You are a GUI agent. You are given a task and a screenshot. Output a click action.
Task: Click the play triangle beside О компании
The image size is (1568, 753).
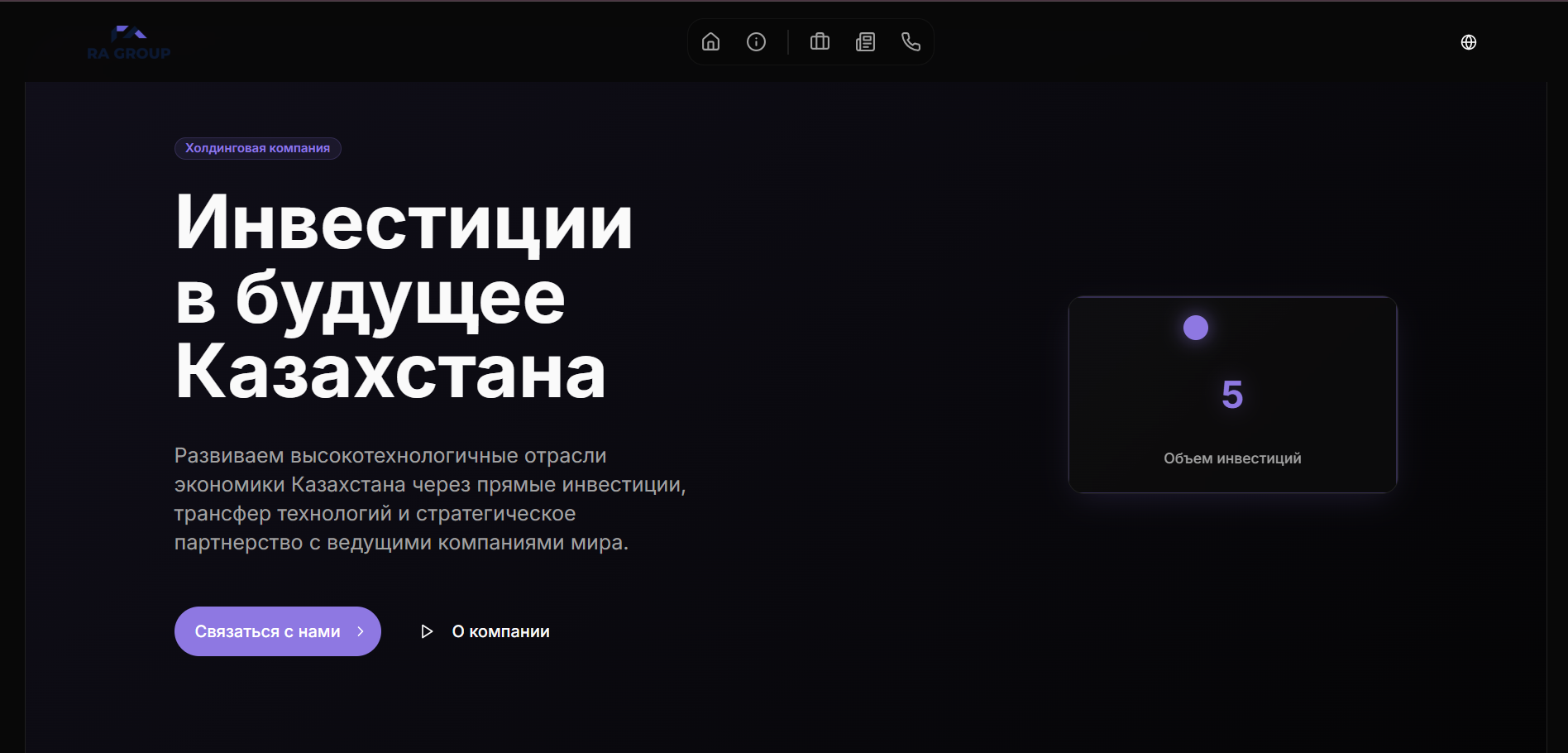pyautogui.click(x=427, y=631)
